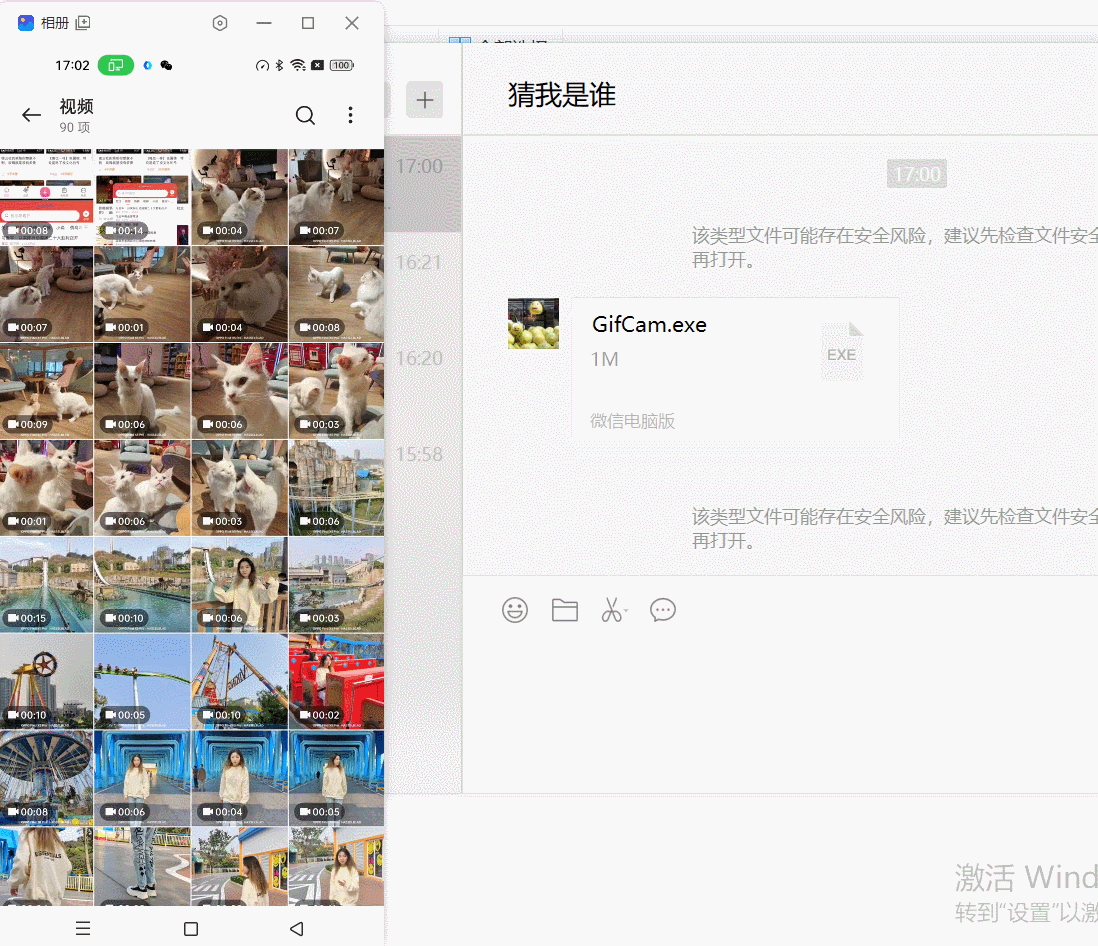
Task: Click the phone window settings hexagon icon
Action: (220, 23)
